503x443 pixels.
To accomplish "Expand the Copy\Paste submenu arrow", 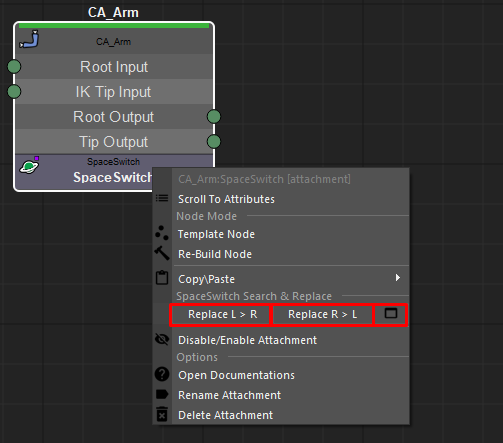I will 397,278.
